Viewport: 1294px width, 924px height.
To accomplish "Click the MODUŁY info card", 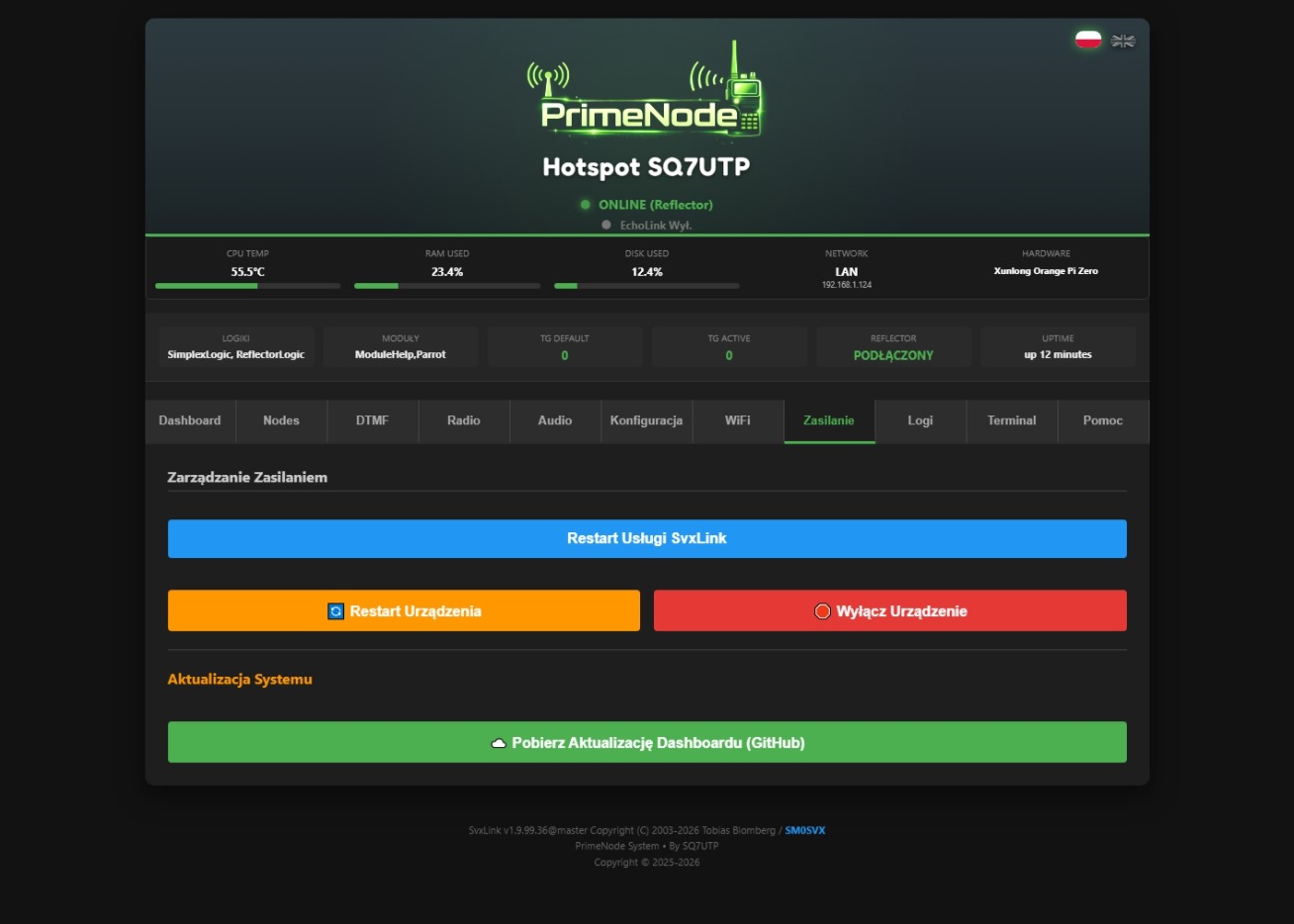I will 401,347.
